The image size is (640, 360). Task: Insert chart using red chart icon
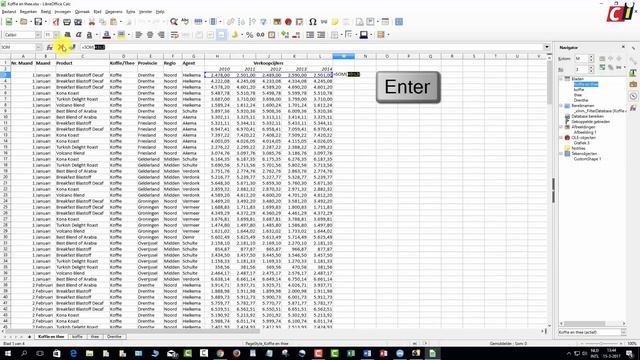tap(288, 22)
